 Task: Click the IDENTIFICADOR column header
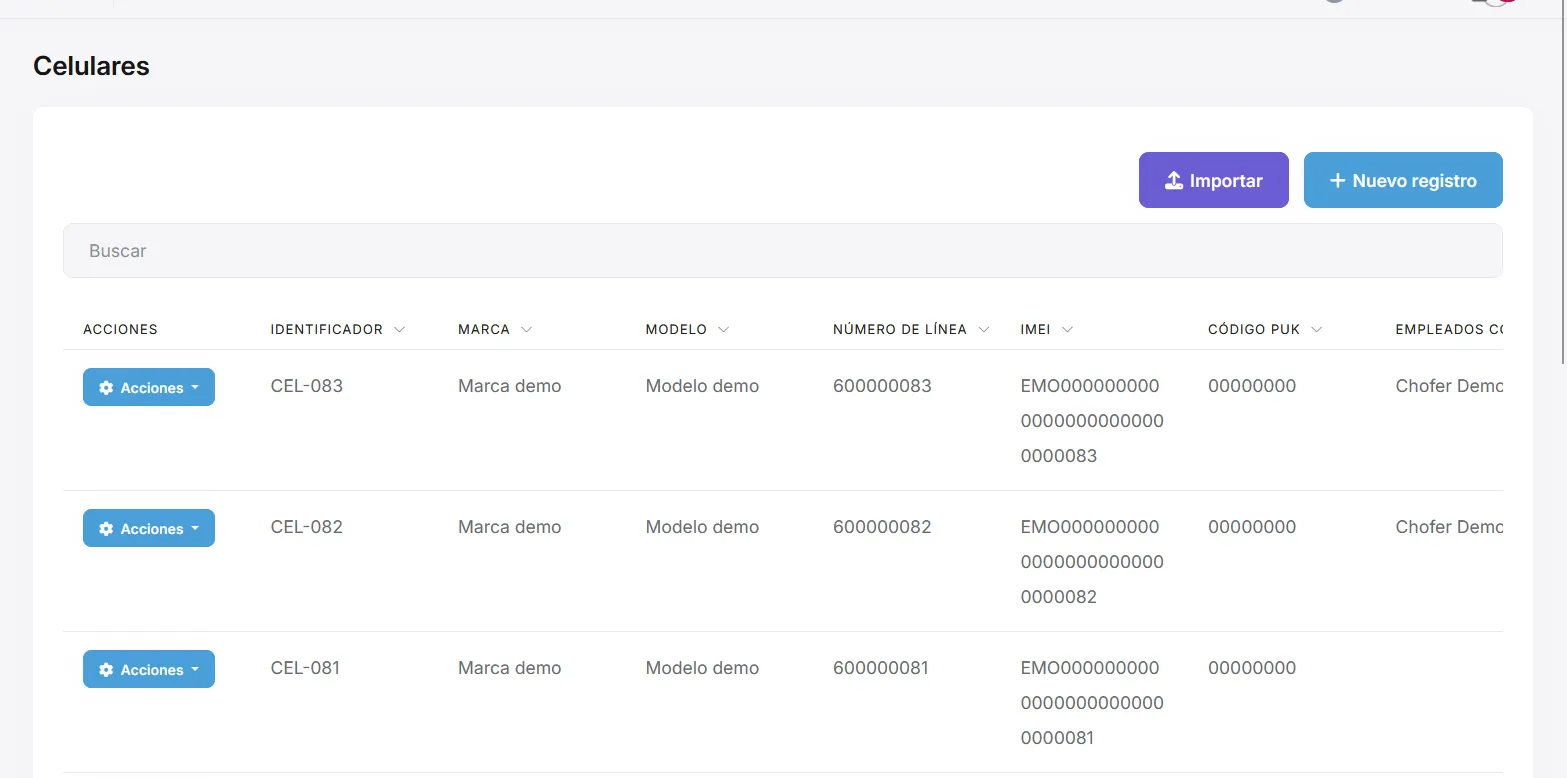(x=327, y=329)
